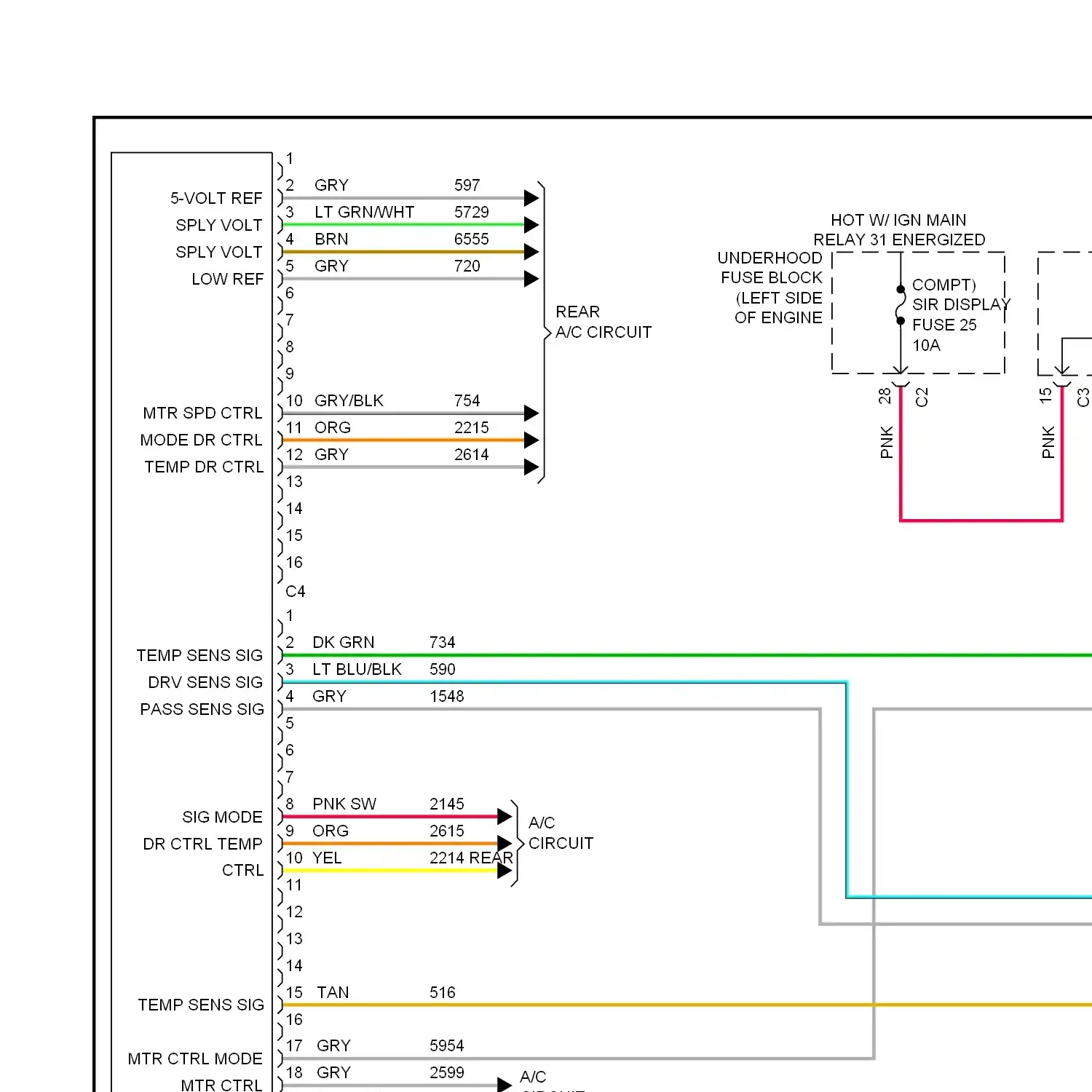This screenshot has height=1092, width=1092.
Task: Select the OF ENGINE text
Action: click(778, 318)
